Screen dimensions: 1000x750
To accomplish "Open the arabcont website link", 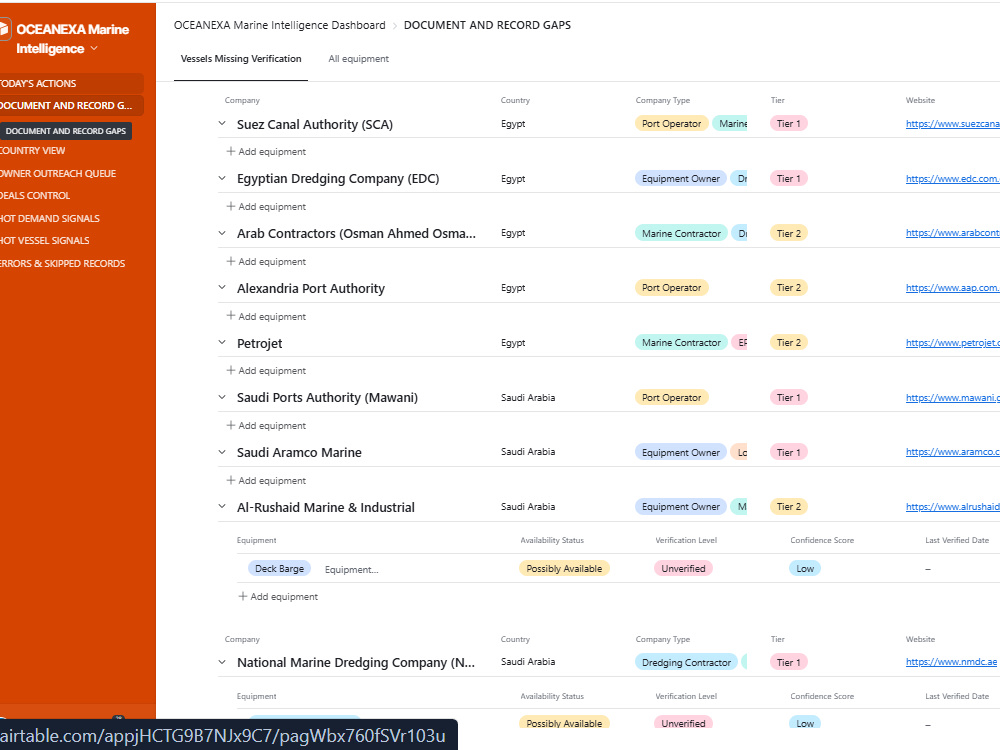I will click(x=953, y=233).
